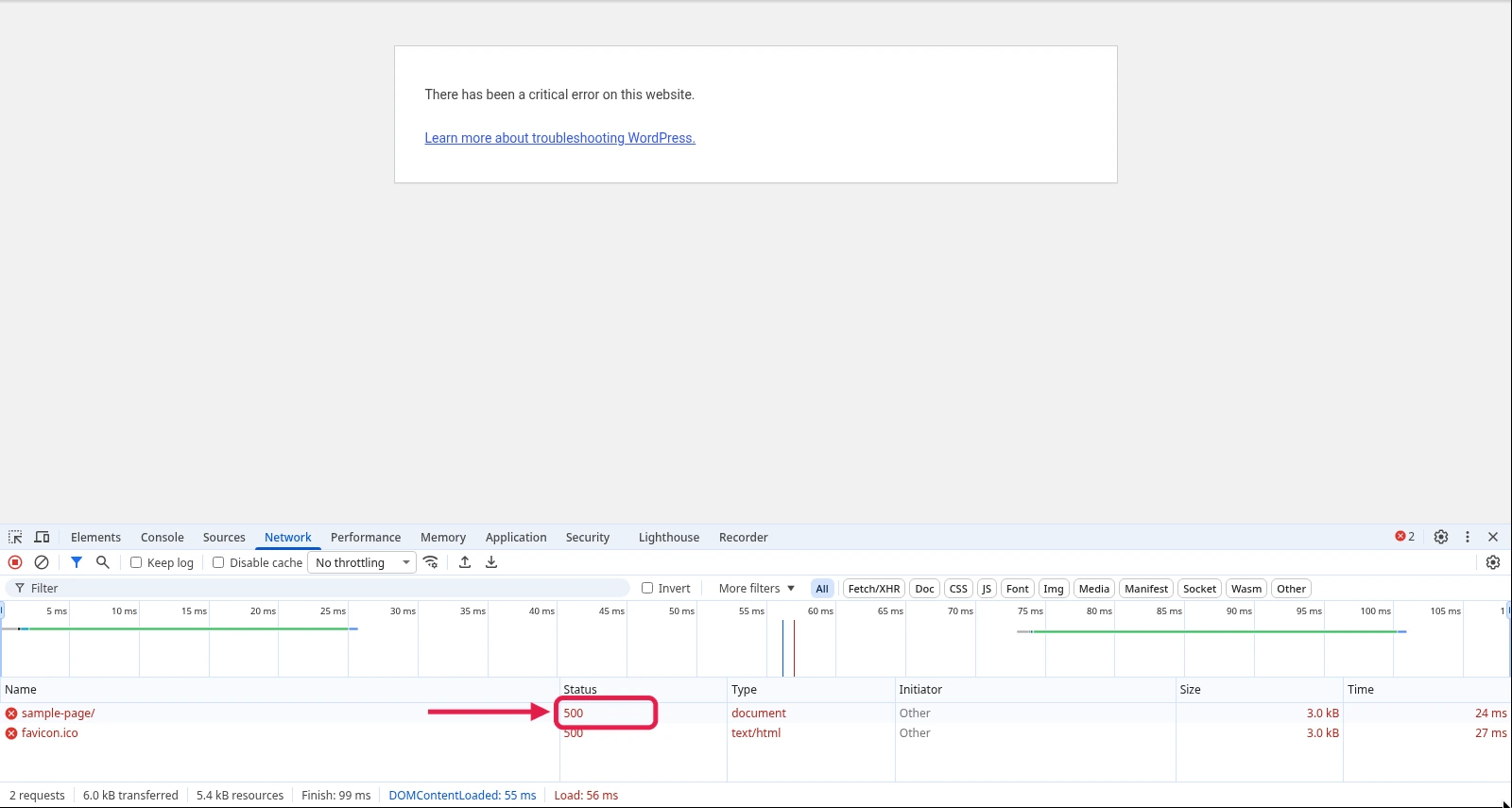Filter requests by Wasm type
This screenshot has width=1512, height=808.
click(x=1246, y=589)
